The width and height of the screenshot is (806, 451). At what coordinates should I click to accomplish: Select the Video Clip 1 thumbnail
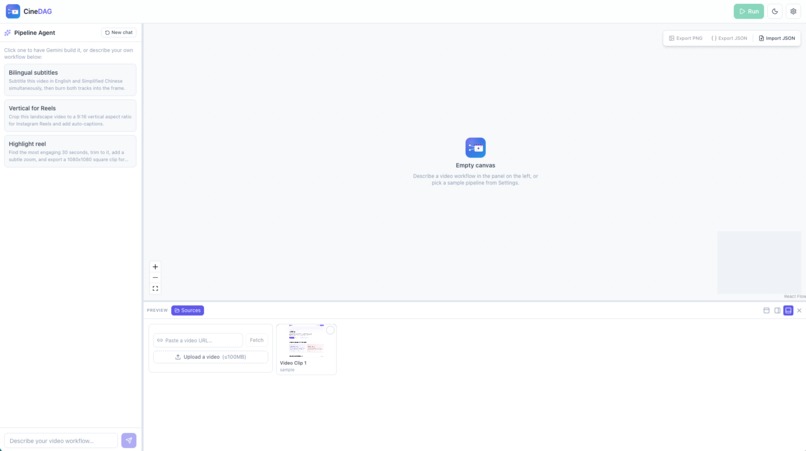[306, 341]
